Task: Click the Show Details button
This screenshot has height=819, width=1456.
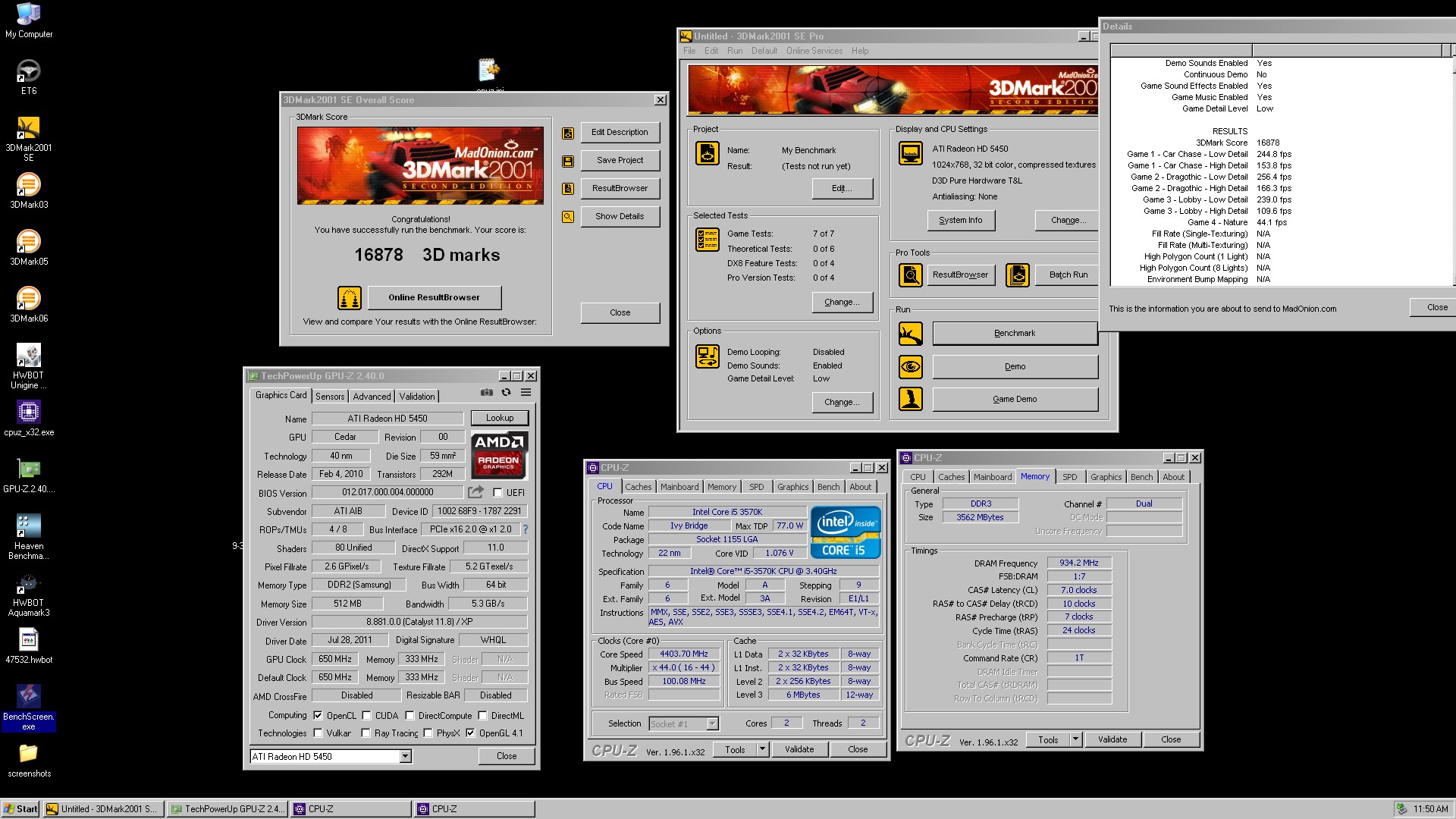Action: click(x=620, y=216)
